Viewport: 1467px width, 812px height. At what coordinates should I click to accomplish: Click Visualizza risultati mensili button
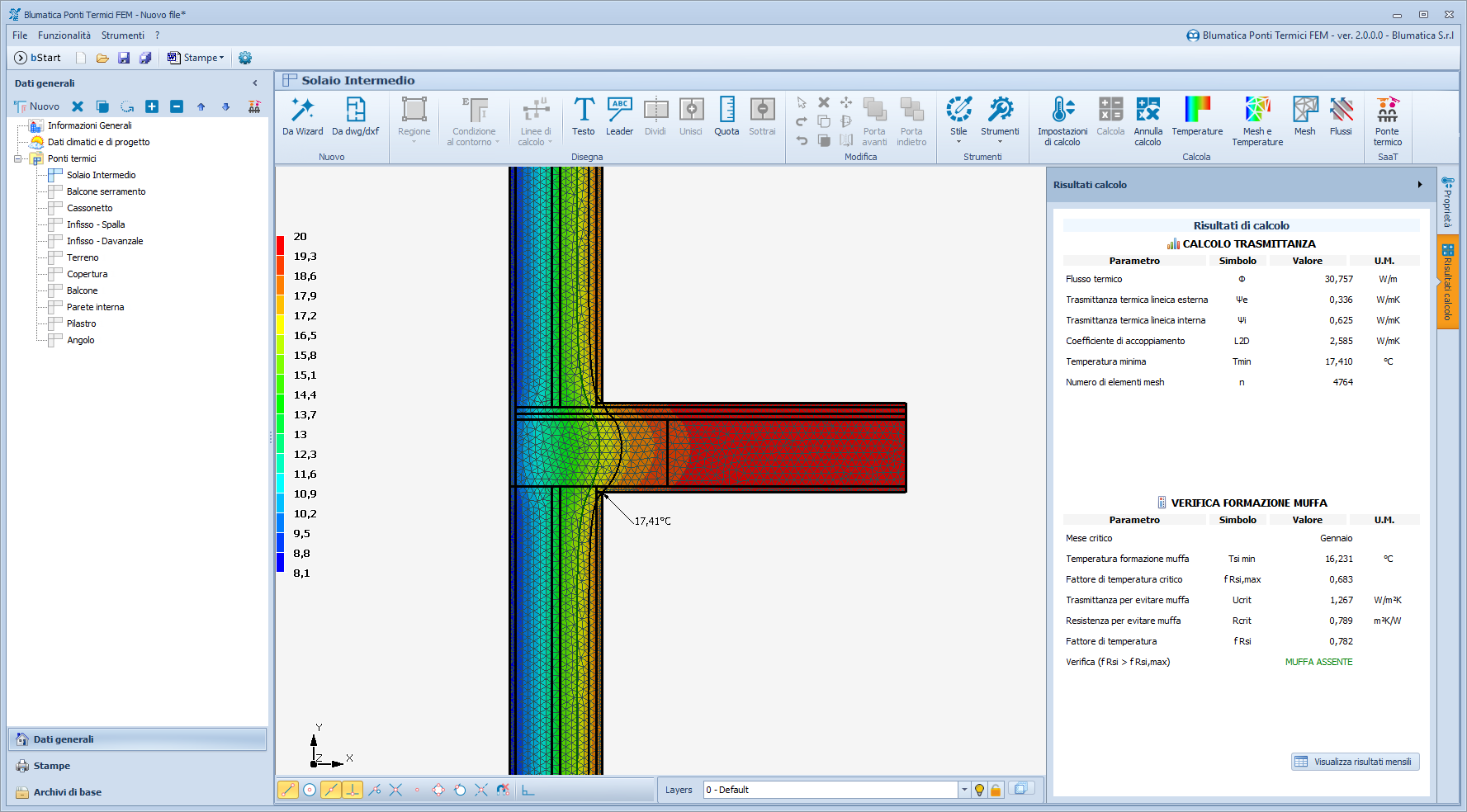pyautogui.click(x=1355, y=762)
